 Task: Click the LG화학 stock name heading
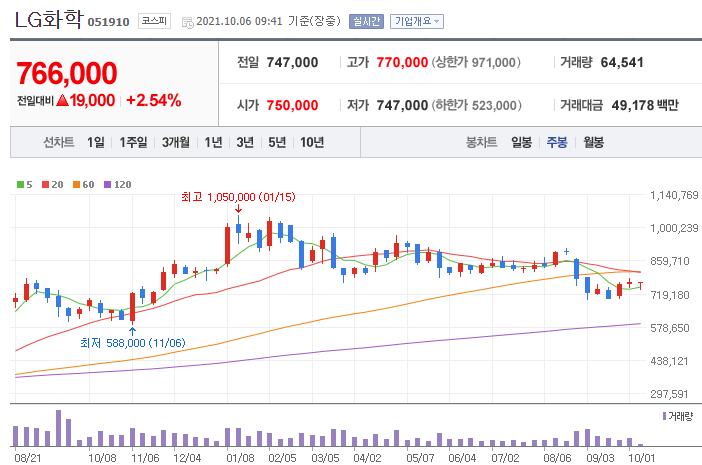point(49,20)
